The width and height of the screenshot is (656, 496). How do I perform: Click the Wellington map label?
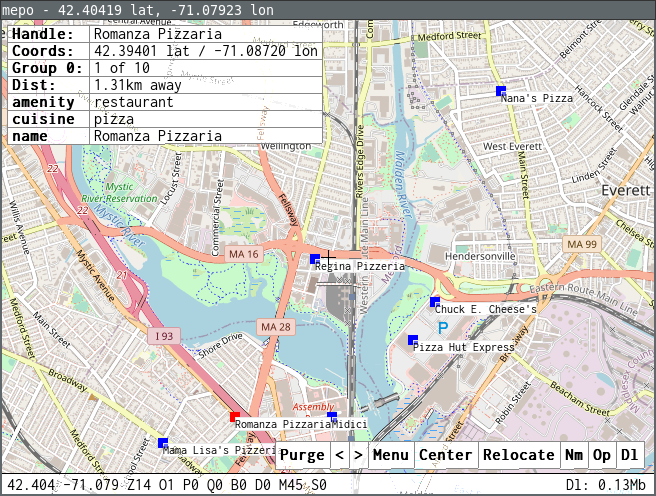click(x=286, y=147)
